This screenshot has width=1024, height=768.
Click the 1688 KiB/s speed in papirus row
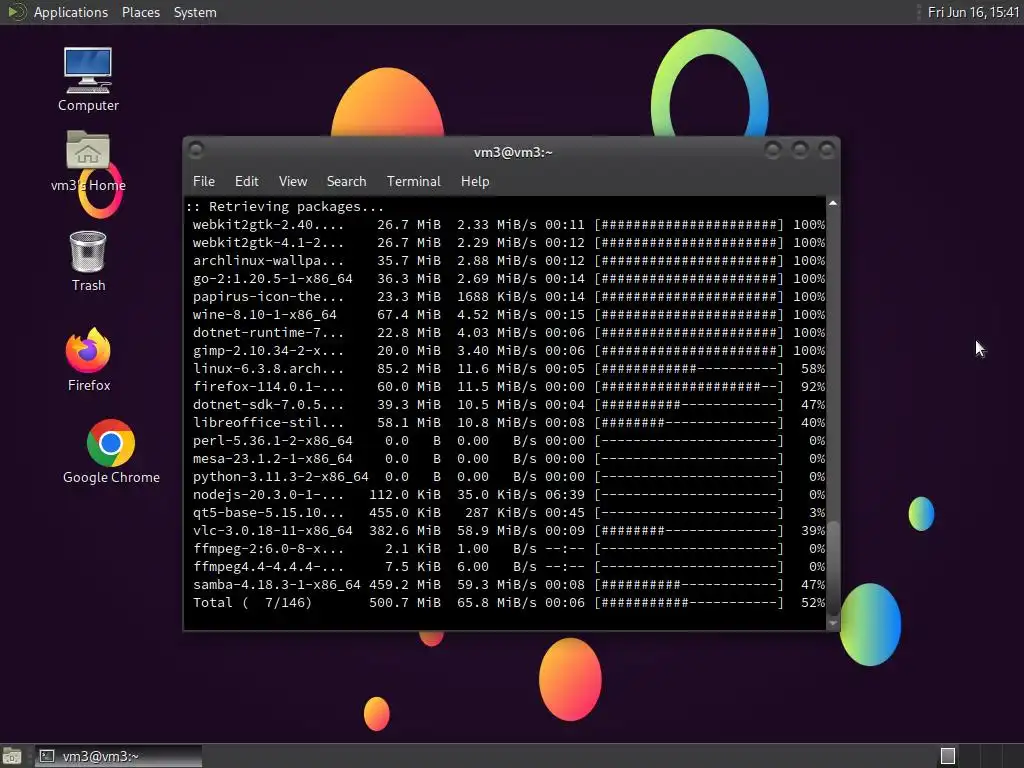point(497,296)
